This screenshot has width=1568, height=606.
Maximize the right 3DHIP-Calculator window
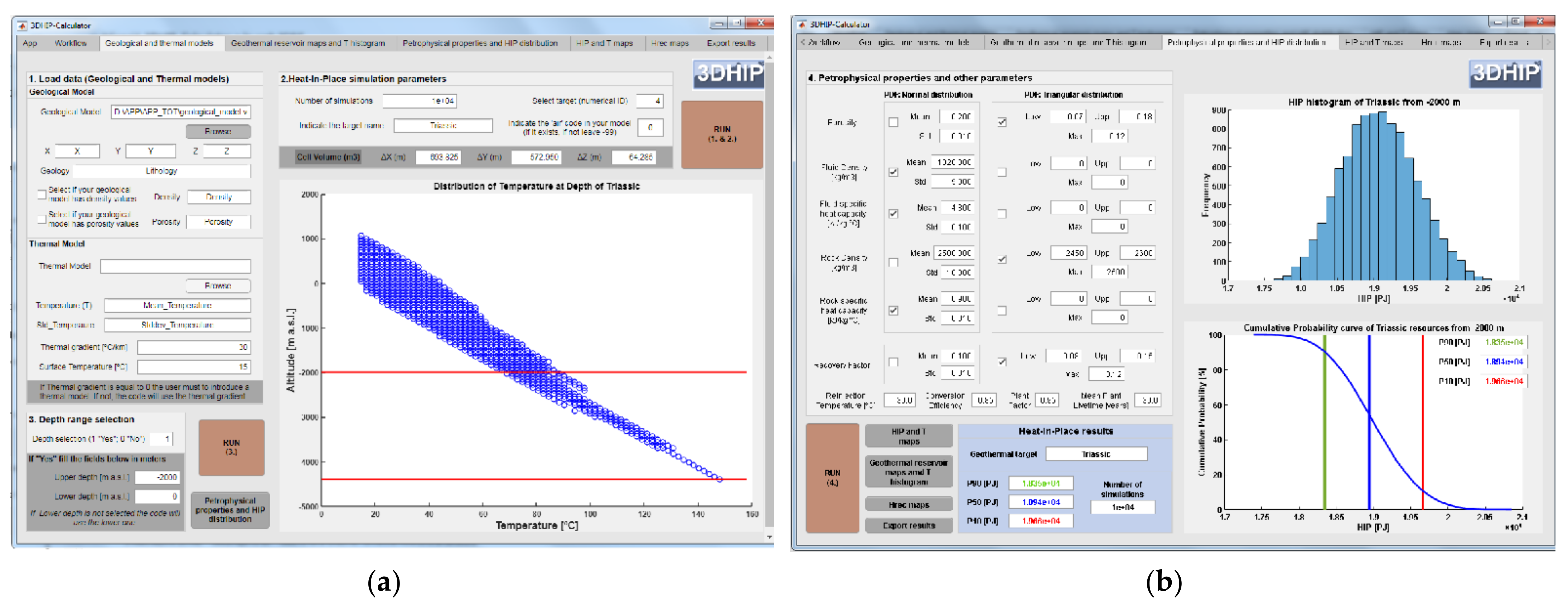(x=1516, y=22)
